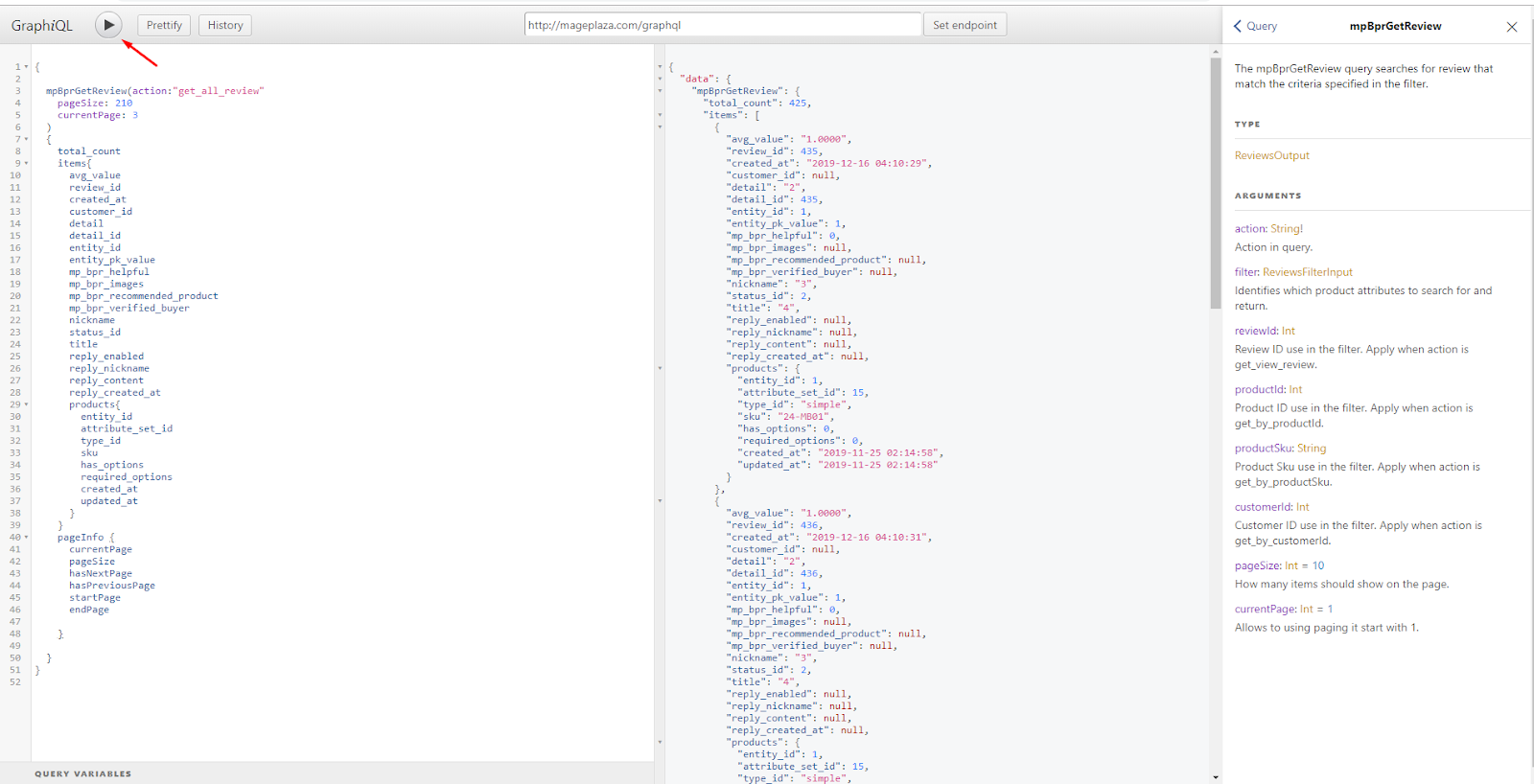Viewport: 1534px width, 784px height.
Task: Click the Prettify button
Action: [x=164, y=25]
